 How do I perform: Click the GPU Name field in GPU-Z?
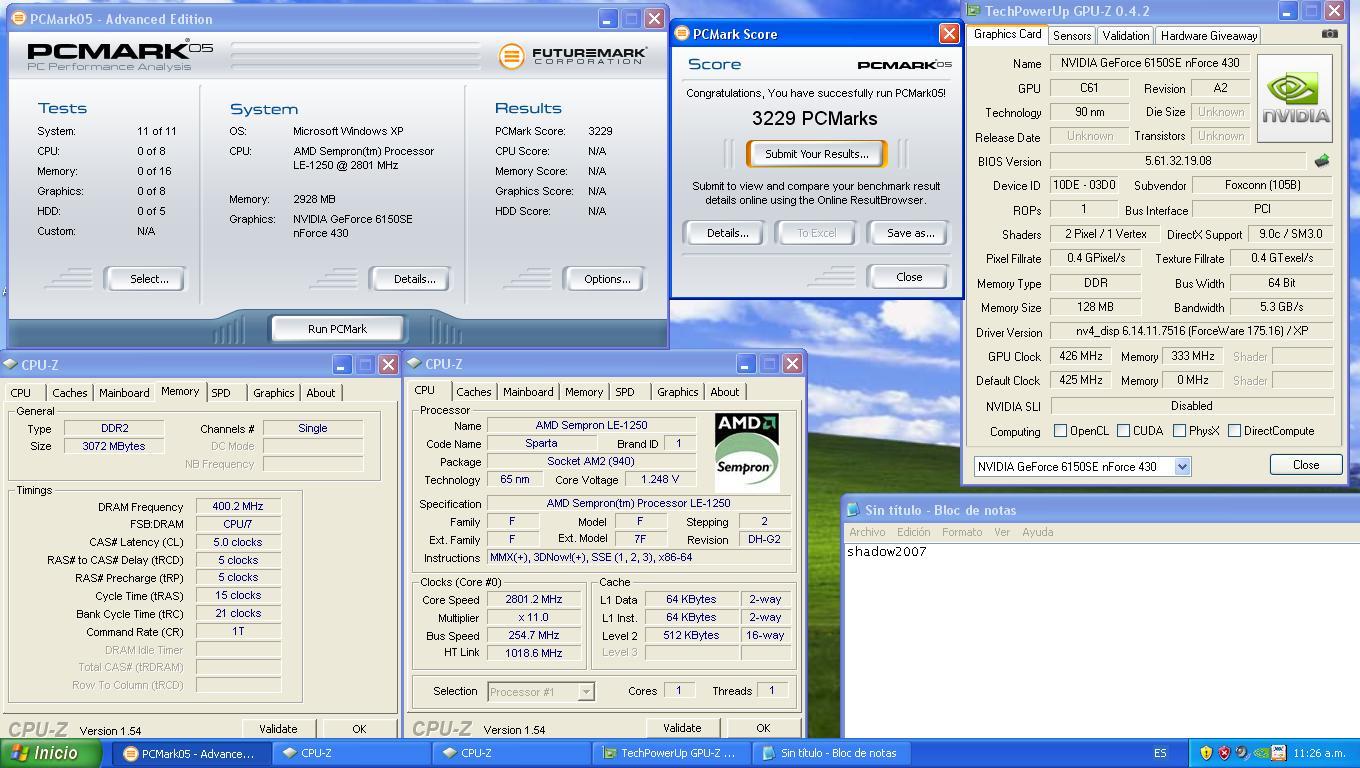pos(1149,63)
